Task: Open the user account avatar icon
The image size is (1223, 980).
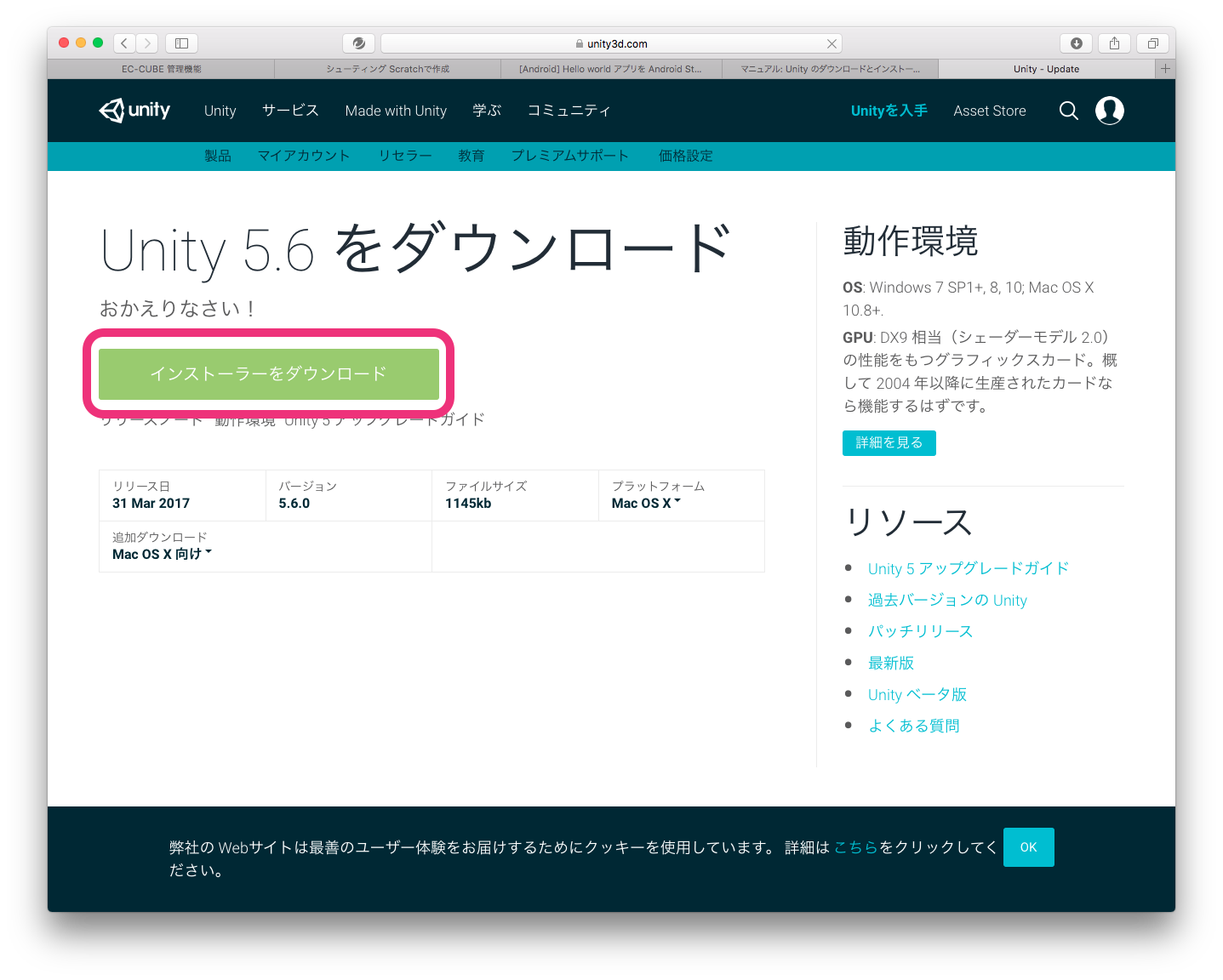Action: pyautogui.click(x=1109, y=111)
